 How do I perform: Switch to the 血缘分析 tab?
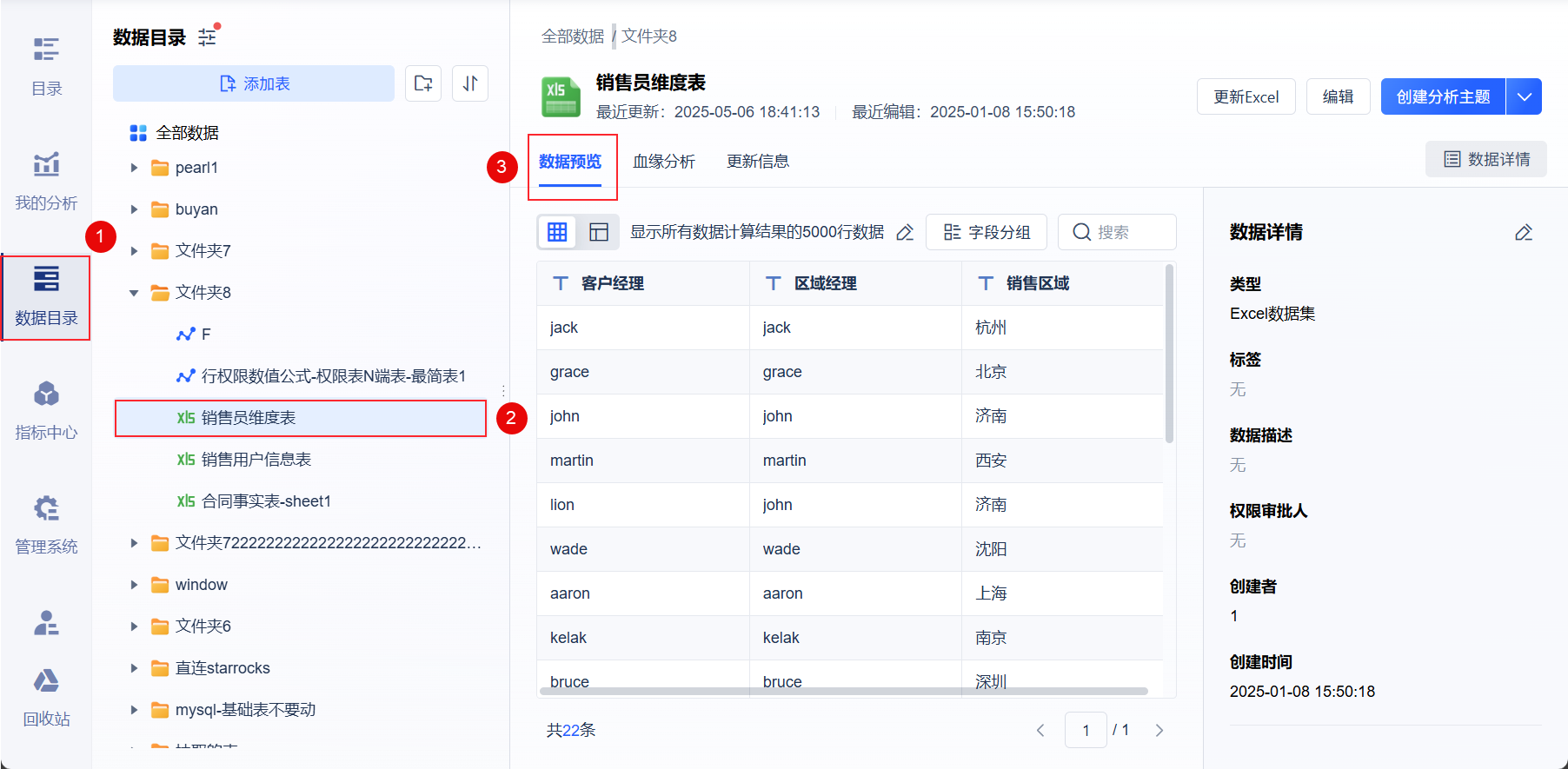664,162
